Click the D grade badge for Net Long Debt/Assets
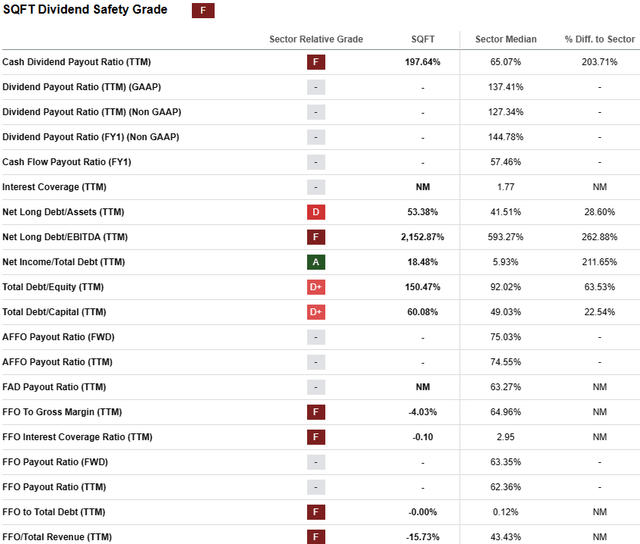The image size is (640, 544). click(316, 212)
